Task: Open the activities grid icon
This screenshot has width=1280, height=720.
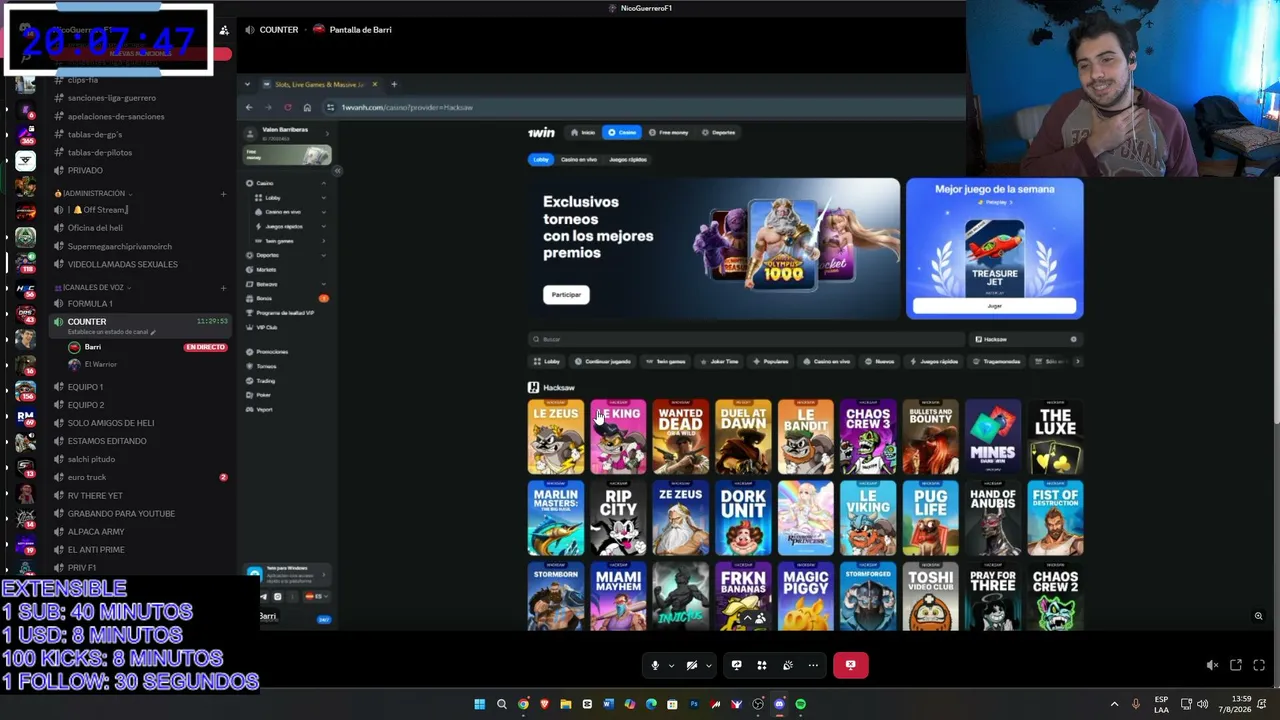Action: pyautogui.click(x=762, y=665)
